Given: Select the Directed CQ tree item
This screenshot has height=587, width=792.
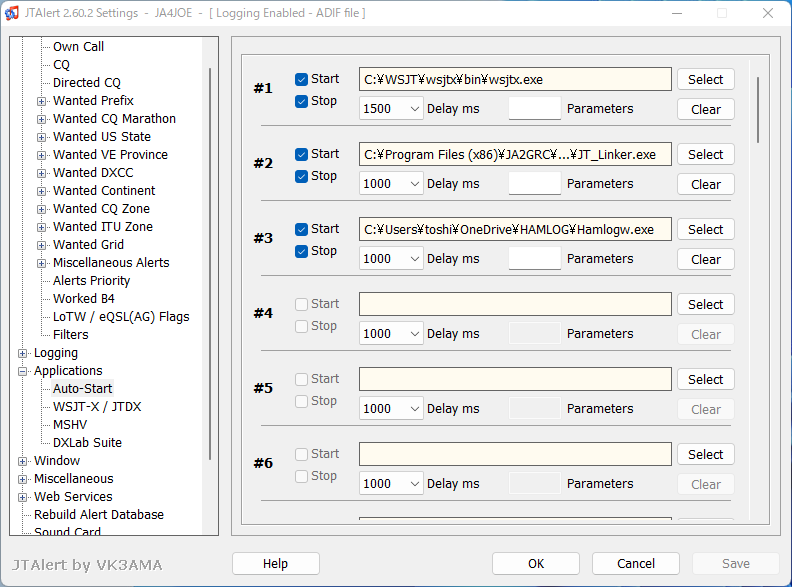Looking at the screenshot, I should coord(87,82).
